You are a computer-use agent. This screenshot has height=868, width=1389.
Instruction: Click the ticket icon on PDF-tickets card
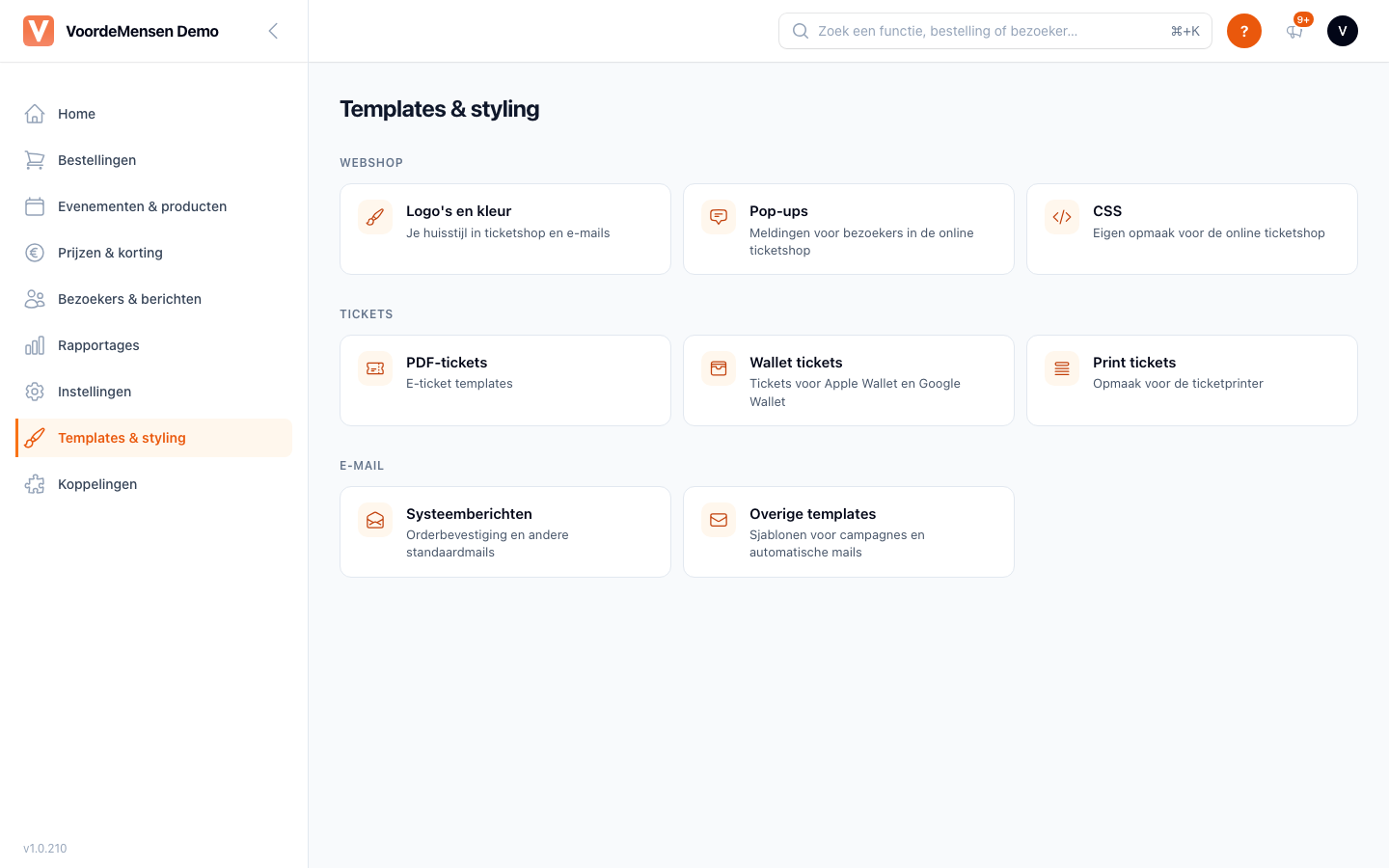point(375,368)
